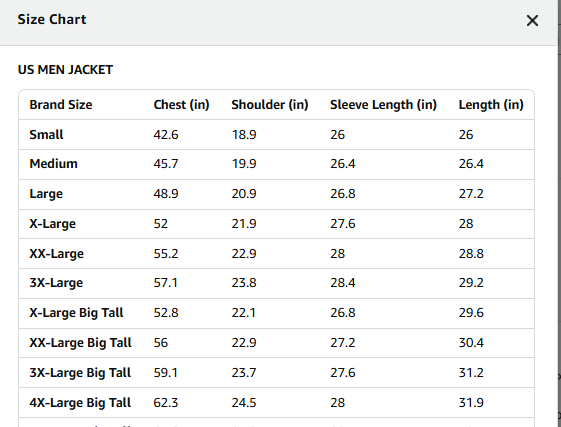The image size is (561, 427).
Task: Select the XX-Large Big Tall row
Action: point(277,343)
